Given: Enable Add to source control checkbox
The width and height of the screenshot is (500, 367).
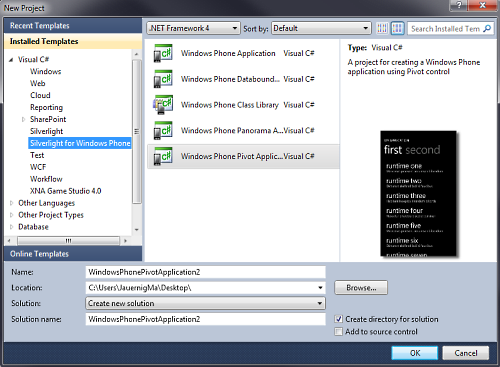Looking at the screenshot, I should [x=338, y=332].
